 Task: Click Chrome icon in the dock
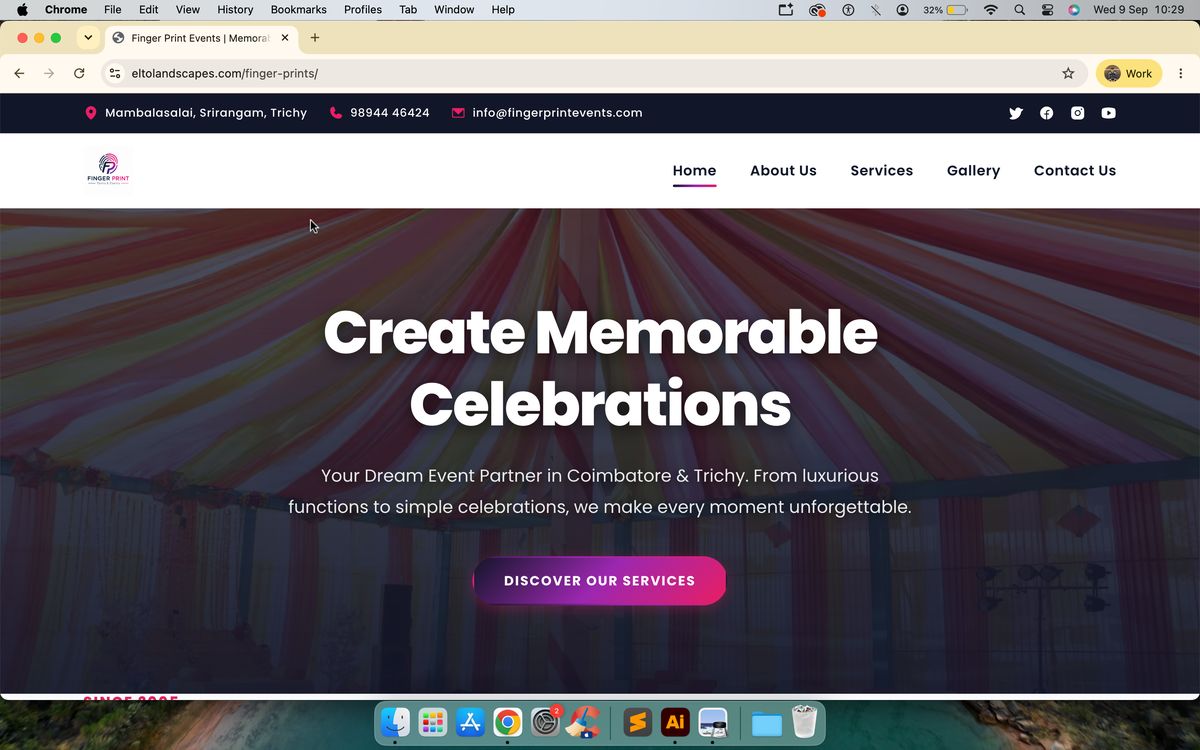pyautogui.click(x=508, y=722)
